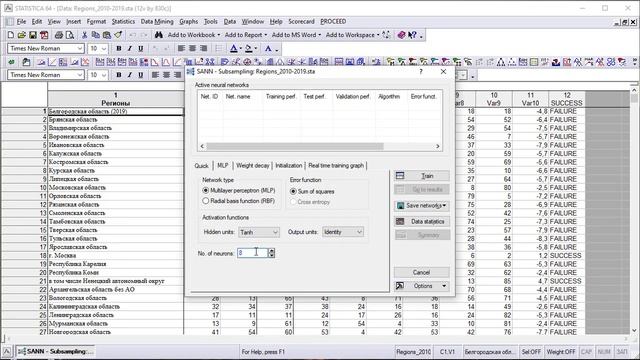Open upper toolbar font size dropdown
This screenshot has width=640, height=360.
tap(104, 49)
